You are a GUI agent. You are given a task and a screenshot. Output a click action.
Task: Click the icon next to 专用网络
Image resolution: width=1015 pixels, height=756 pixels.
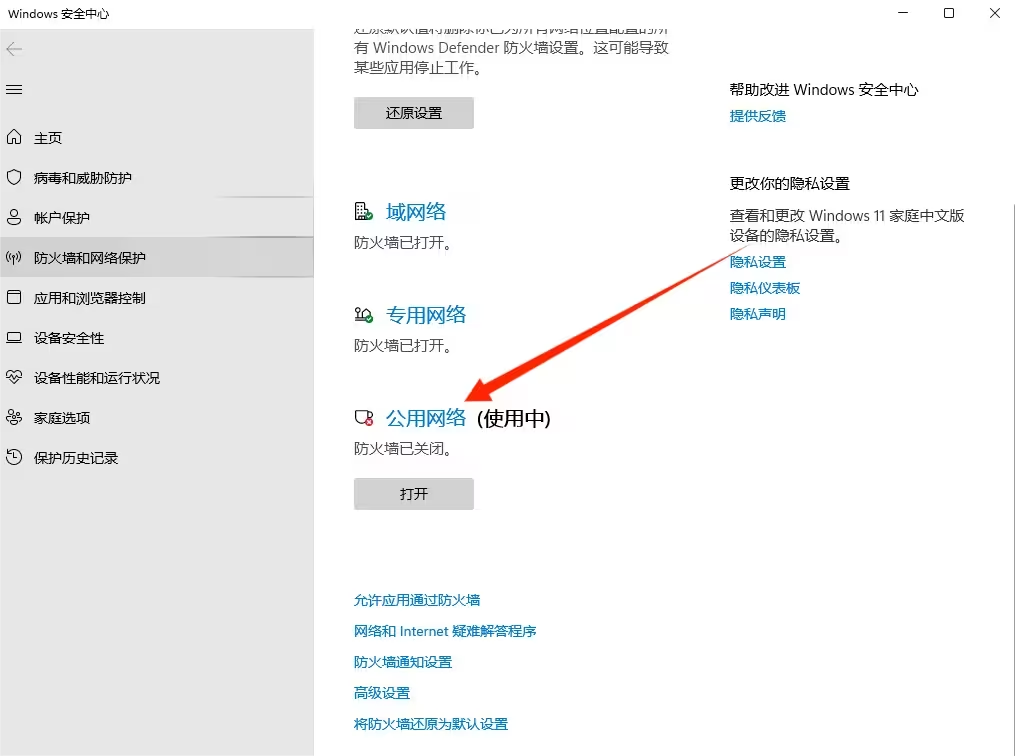[x=363, y=315]
